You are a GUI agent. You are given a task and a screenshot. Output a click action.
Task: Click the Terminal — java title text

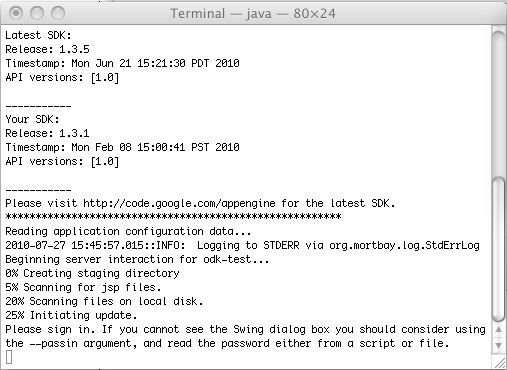253,14
